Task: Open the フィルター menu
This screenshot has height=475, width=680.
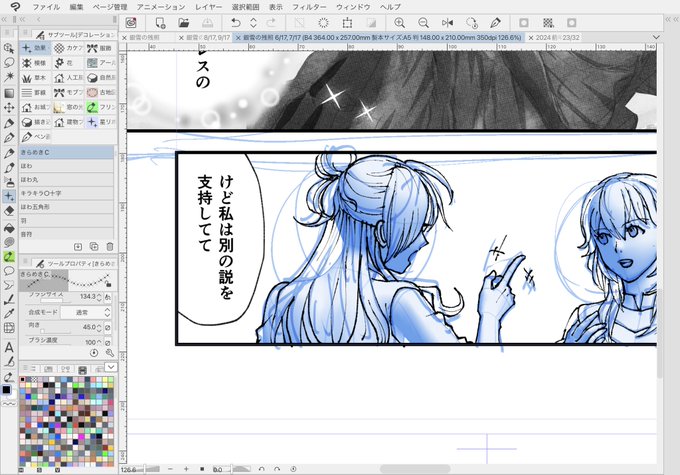Action: pyautogui.click(x=309, y=7)
